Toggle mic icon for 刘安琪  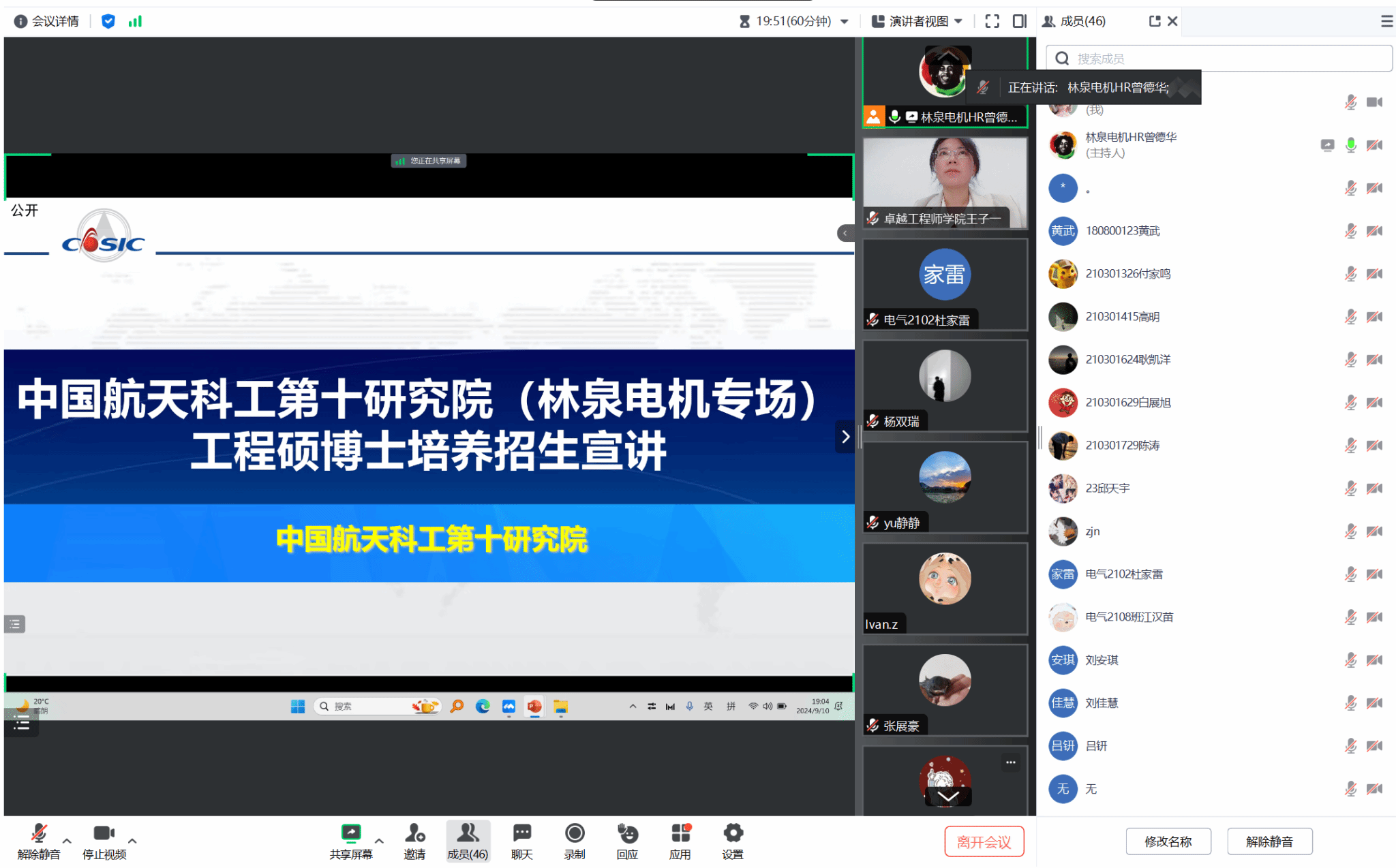[1350, 660]
